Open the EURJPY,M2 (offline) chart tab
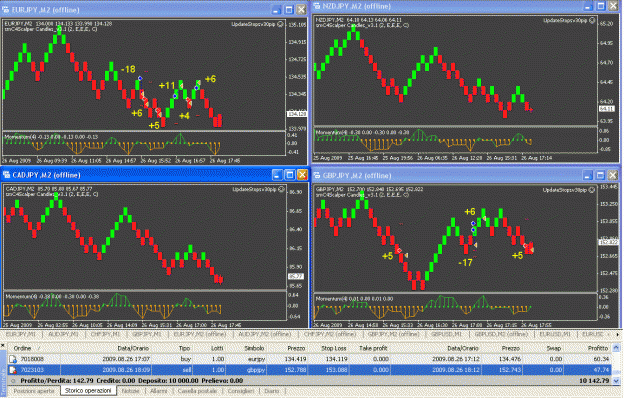625x398 pixels. tap(200, 335)
